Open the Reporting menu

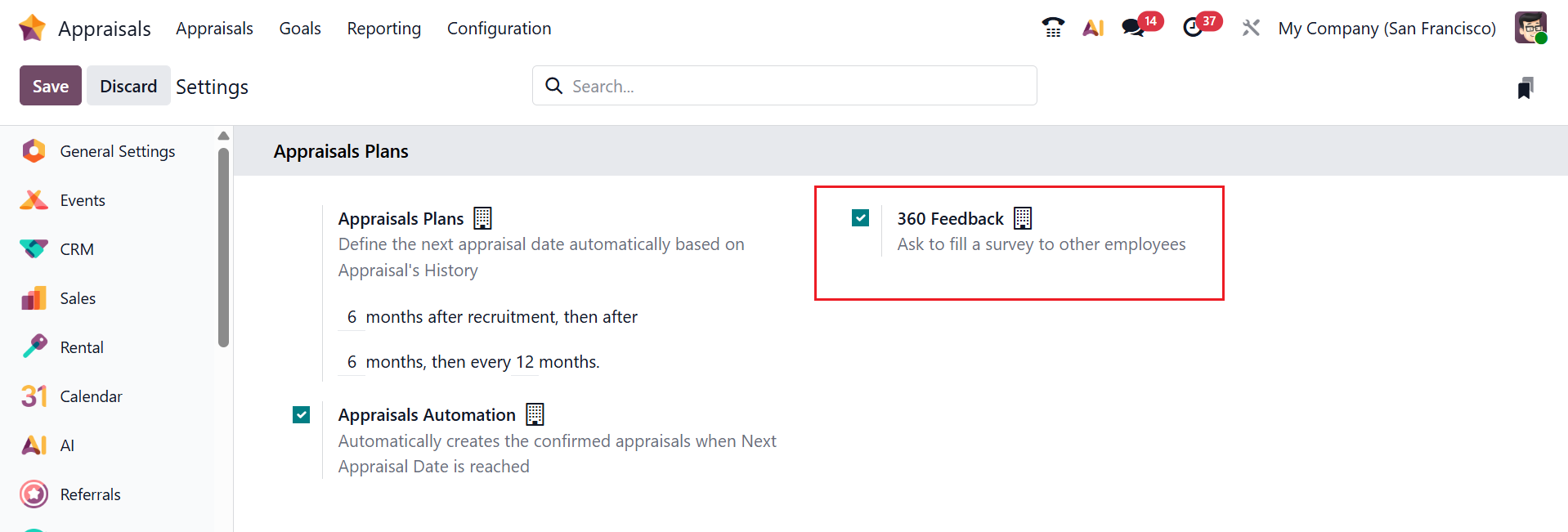click(383, 29)
